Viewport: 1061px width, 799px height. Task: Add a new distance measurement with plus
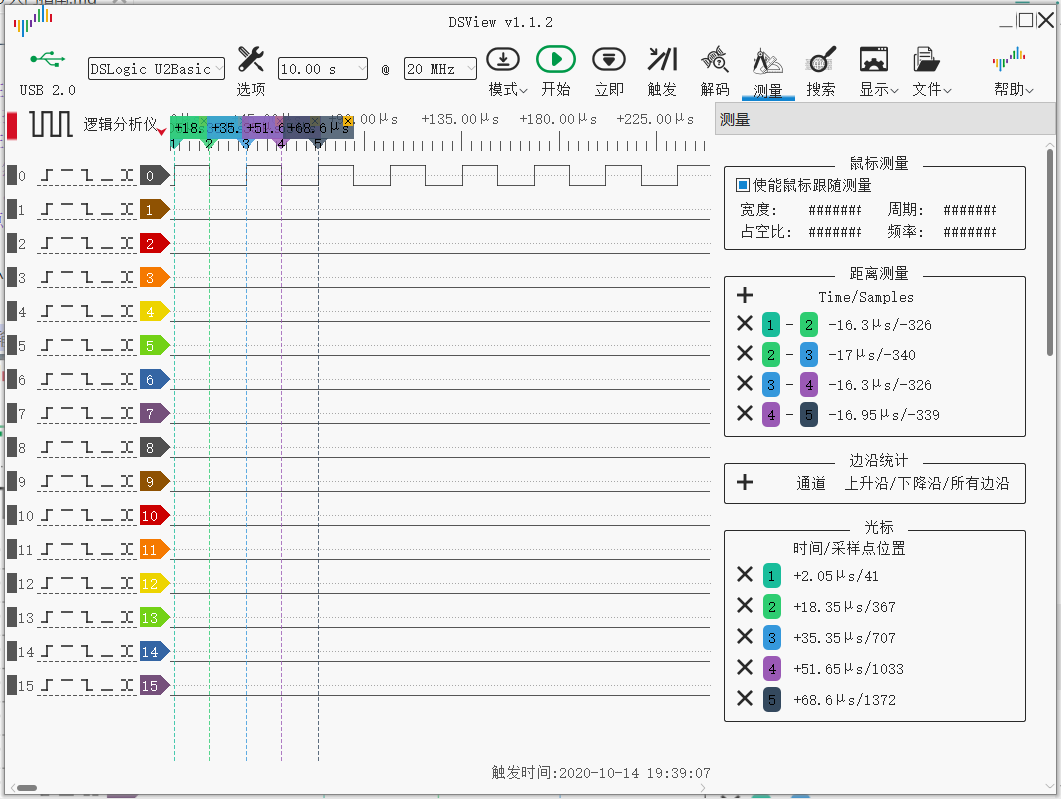click(x=744, y=295)
